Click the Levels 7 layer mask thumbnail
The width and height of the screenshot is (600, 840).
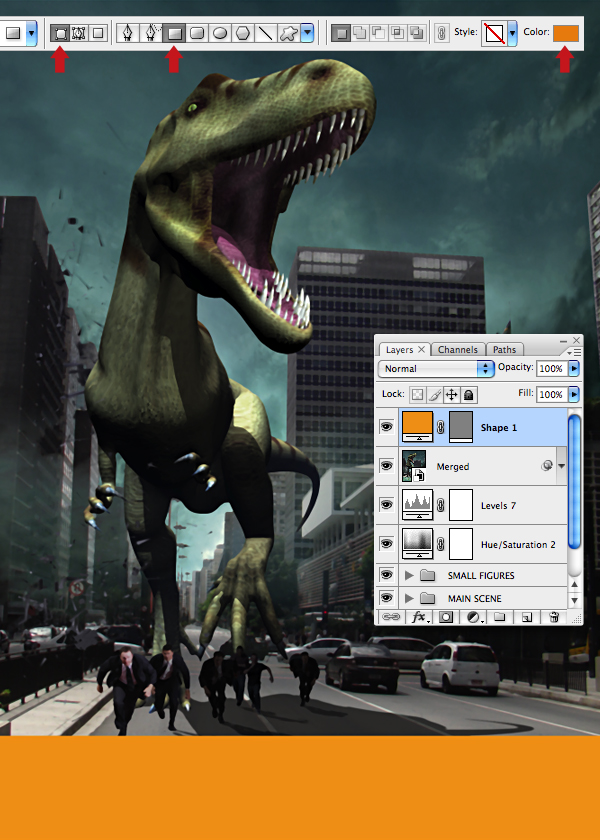coord(461,505)
